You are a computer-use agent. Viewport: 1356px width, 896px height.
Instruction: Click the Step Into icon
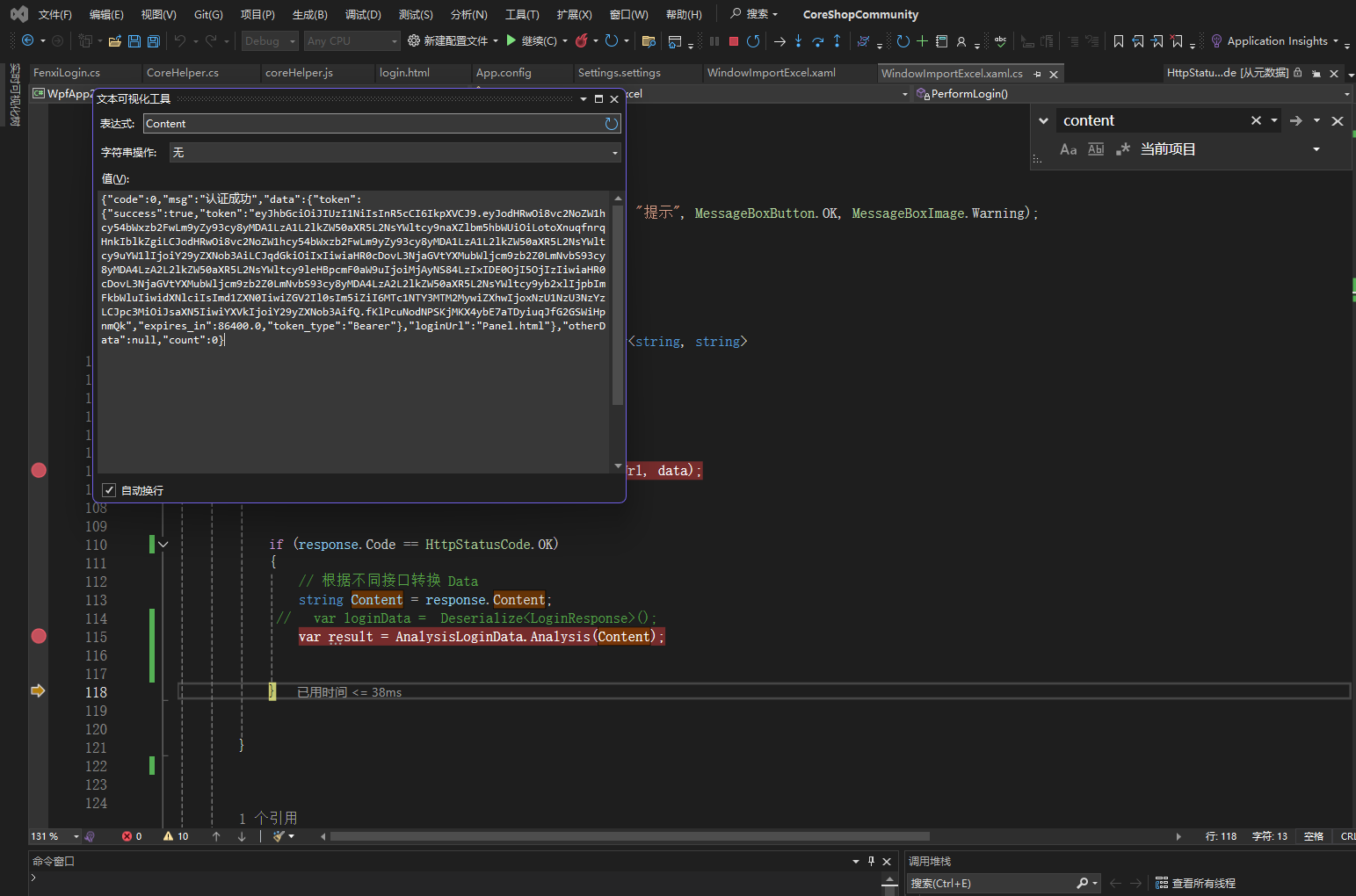[x=798, y=40]
